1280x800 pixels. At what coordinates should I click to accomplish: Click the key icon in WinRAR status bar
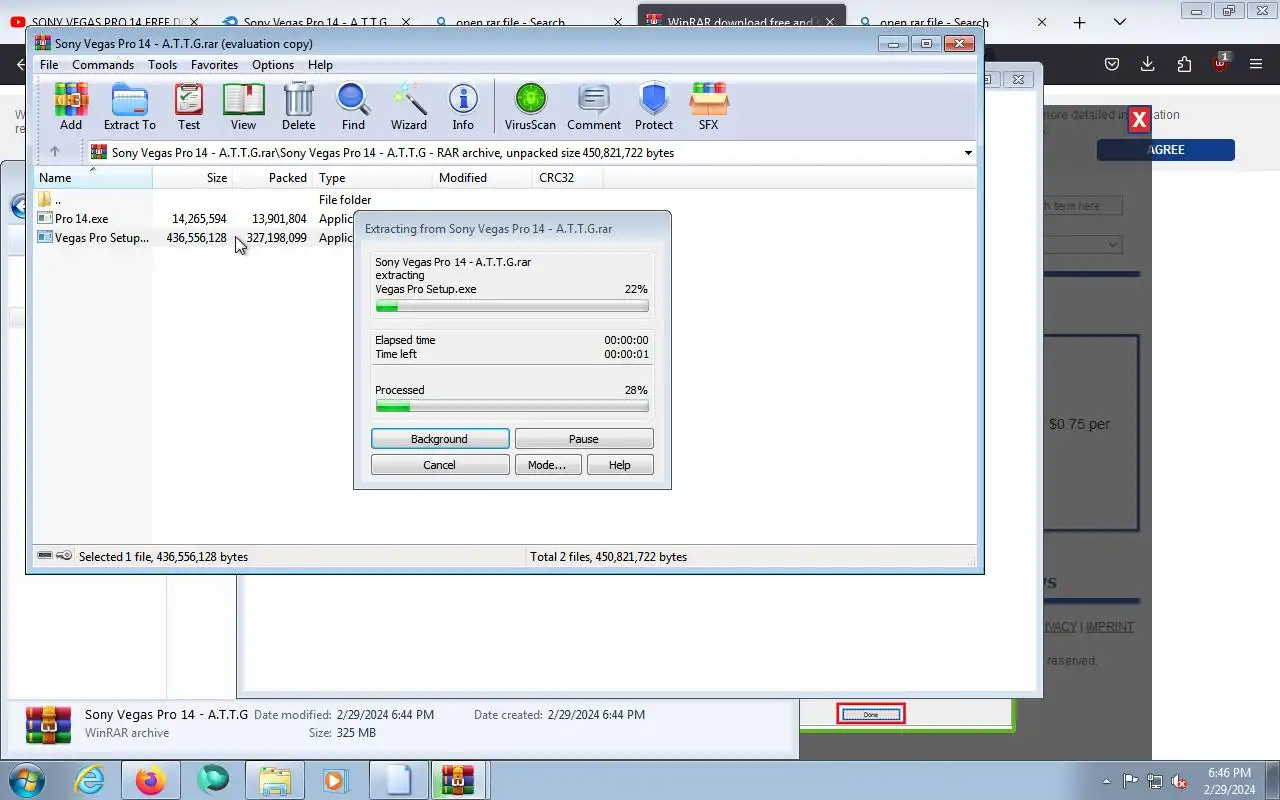[x=64, y=556]
